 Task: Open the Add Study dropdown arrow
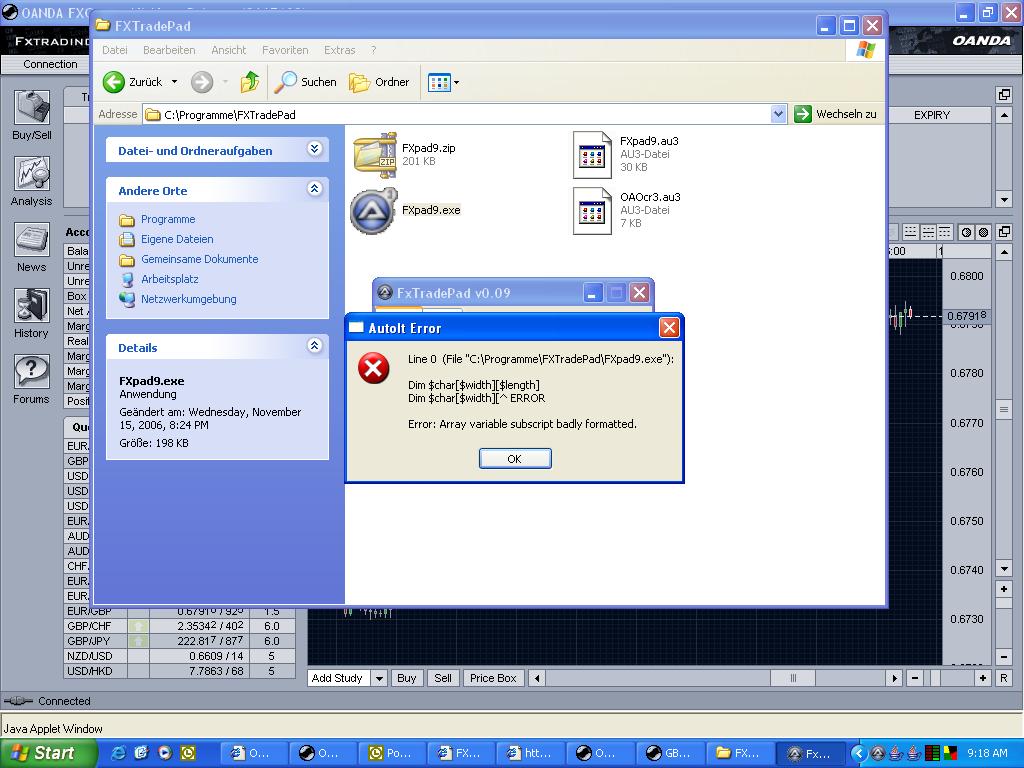[x=379, y=678]
